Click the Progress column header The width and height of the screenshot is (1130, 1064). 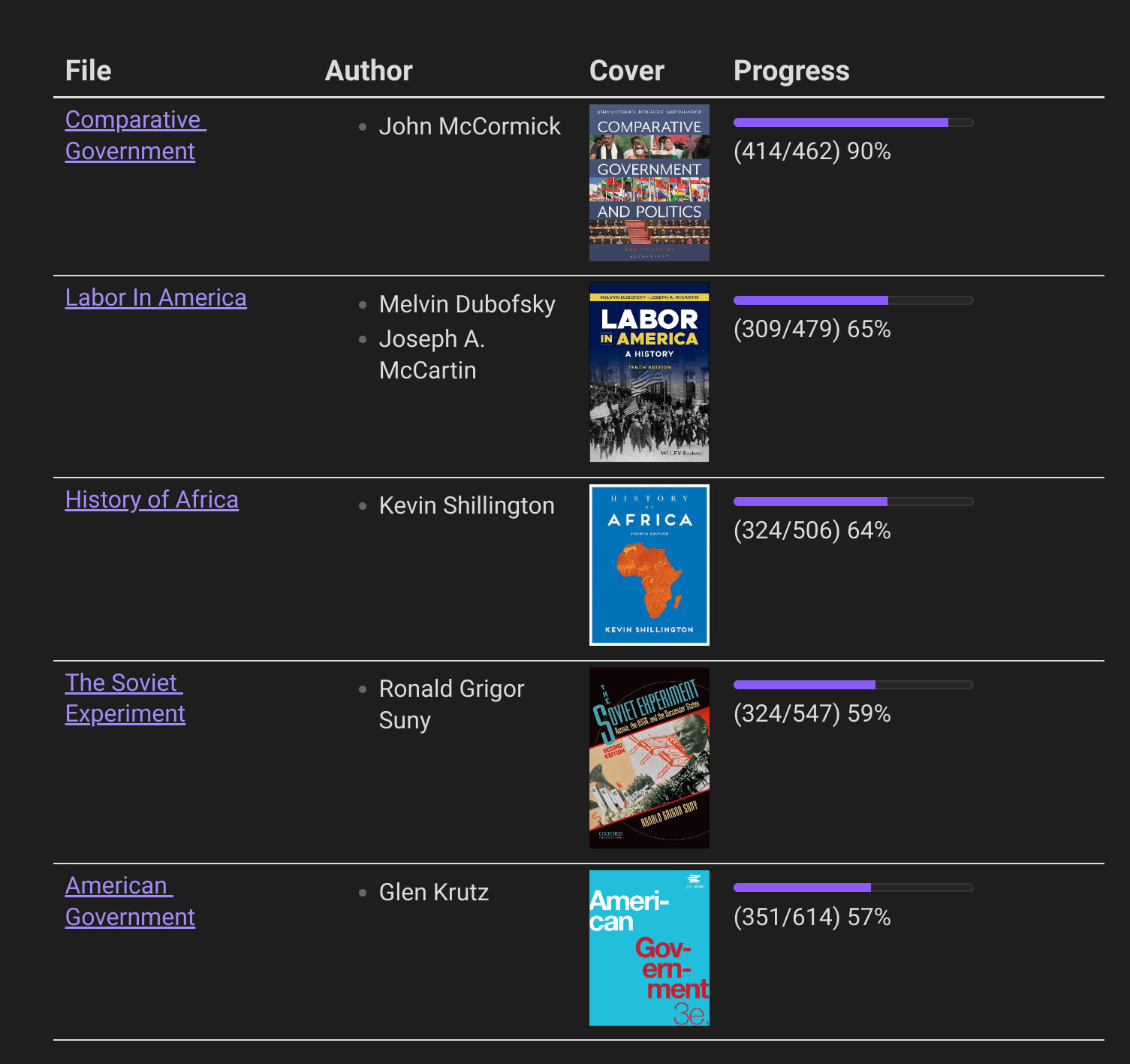click(x=791, y=71)
